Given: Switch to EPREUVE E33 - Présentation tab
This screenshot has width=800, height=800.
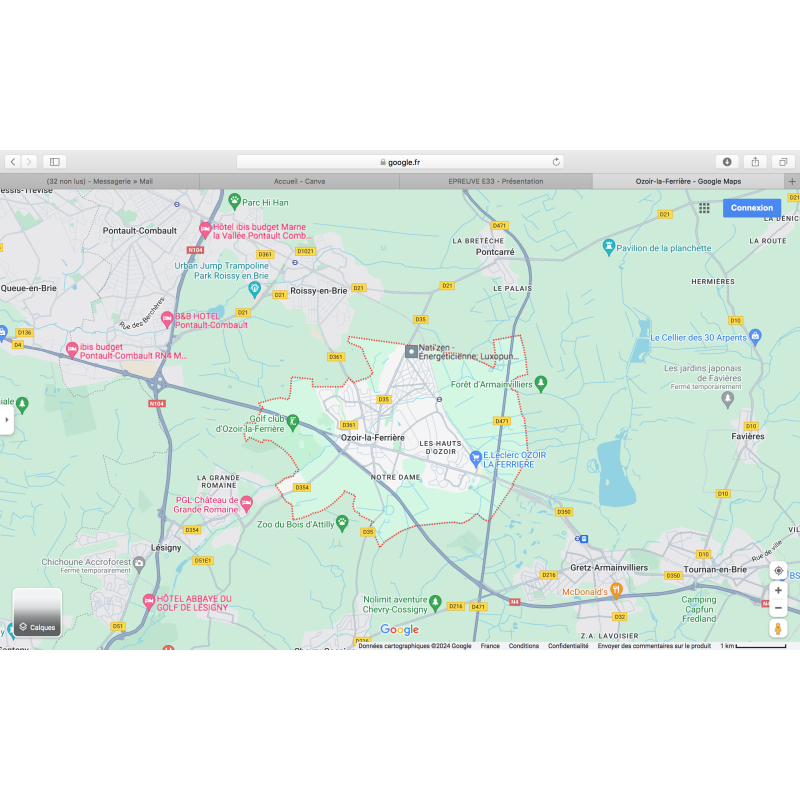Looking at the screenshot, I should (496, 181).
